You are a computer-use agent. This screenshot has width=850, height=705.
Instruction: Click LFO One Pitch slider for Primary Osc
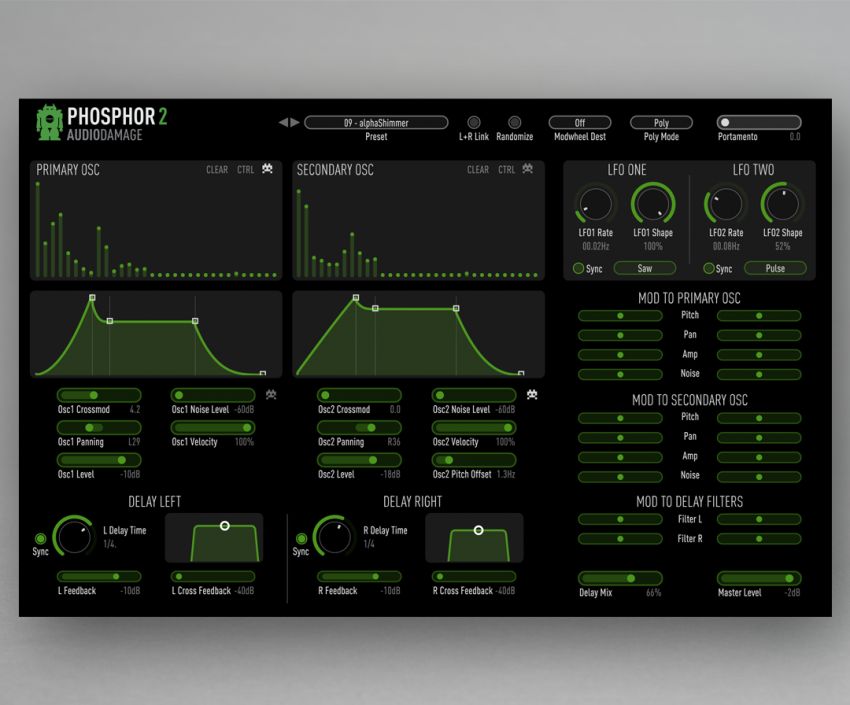[x=620, y=315]
